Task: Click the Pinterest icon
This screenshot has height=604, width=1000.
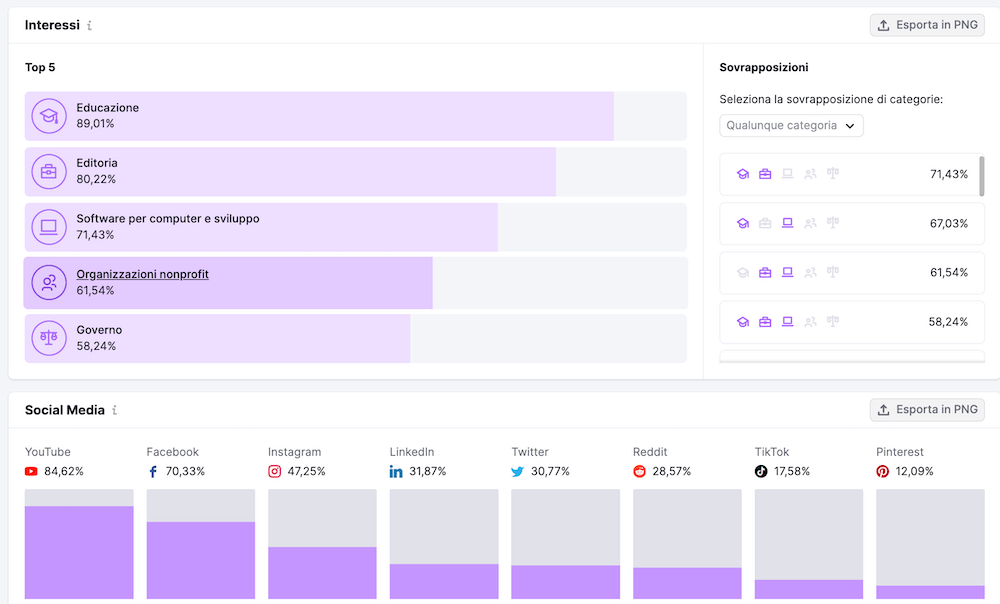Action: tap(881, 471)
